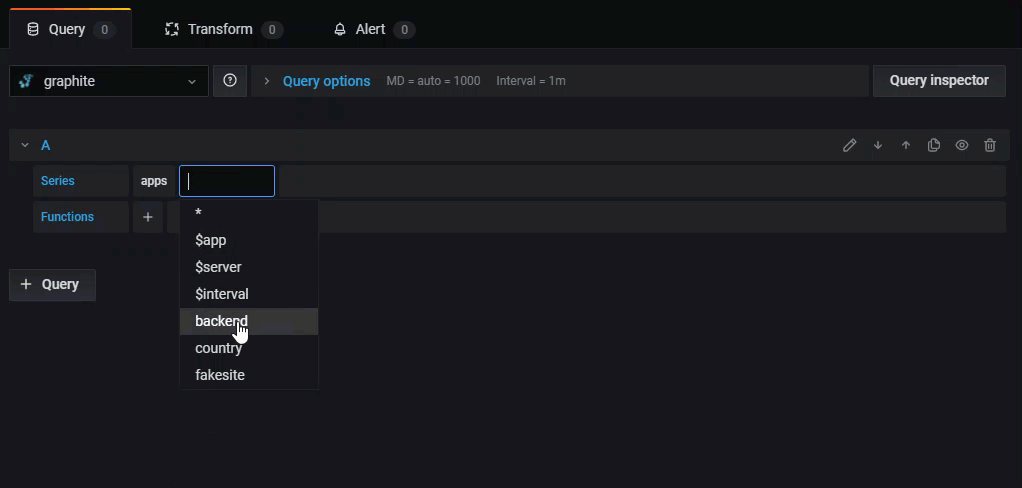Open data source help icon
Screen dimensions: 1022x488
click(x=230, y=81)
